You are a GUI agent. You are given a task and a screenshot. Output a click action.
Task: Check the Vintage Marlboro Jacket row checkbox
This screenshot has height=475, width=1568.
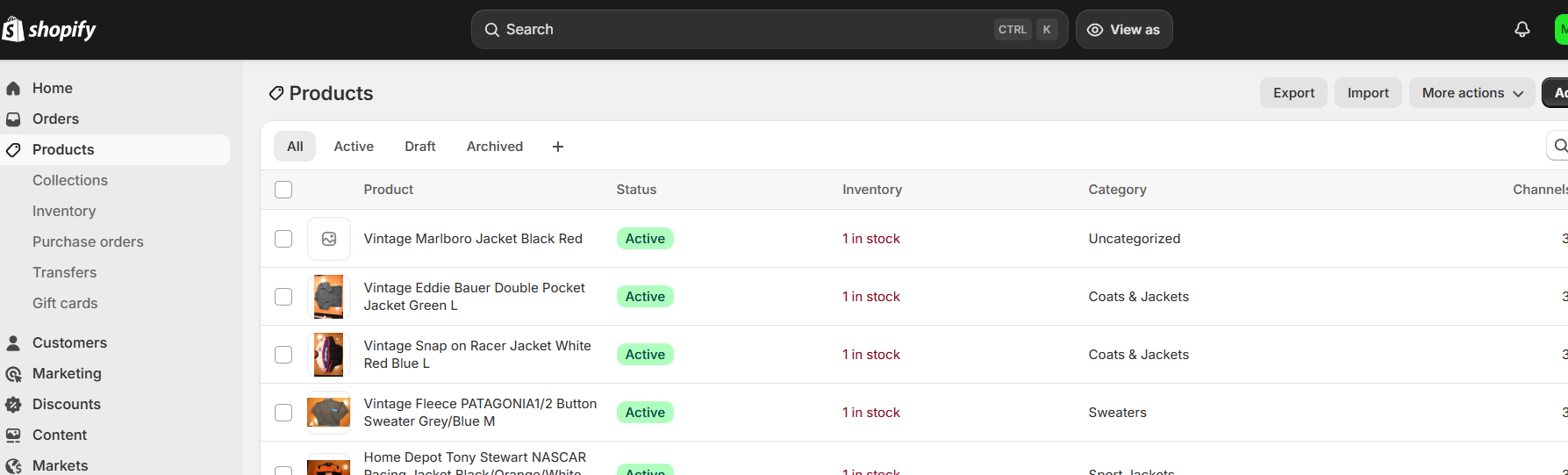click(x=283, y=239)
